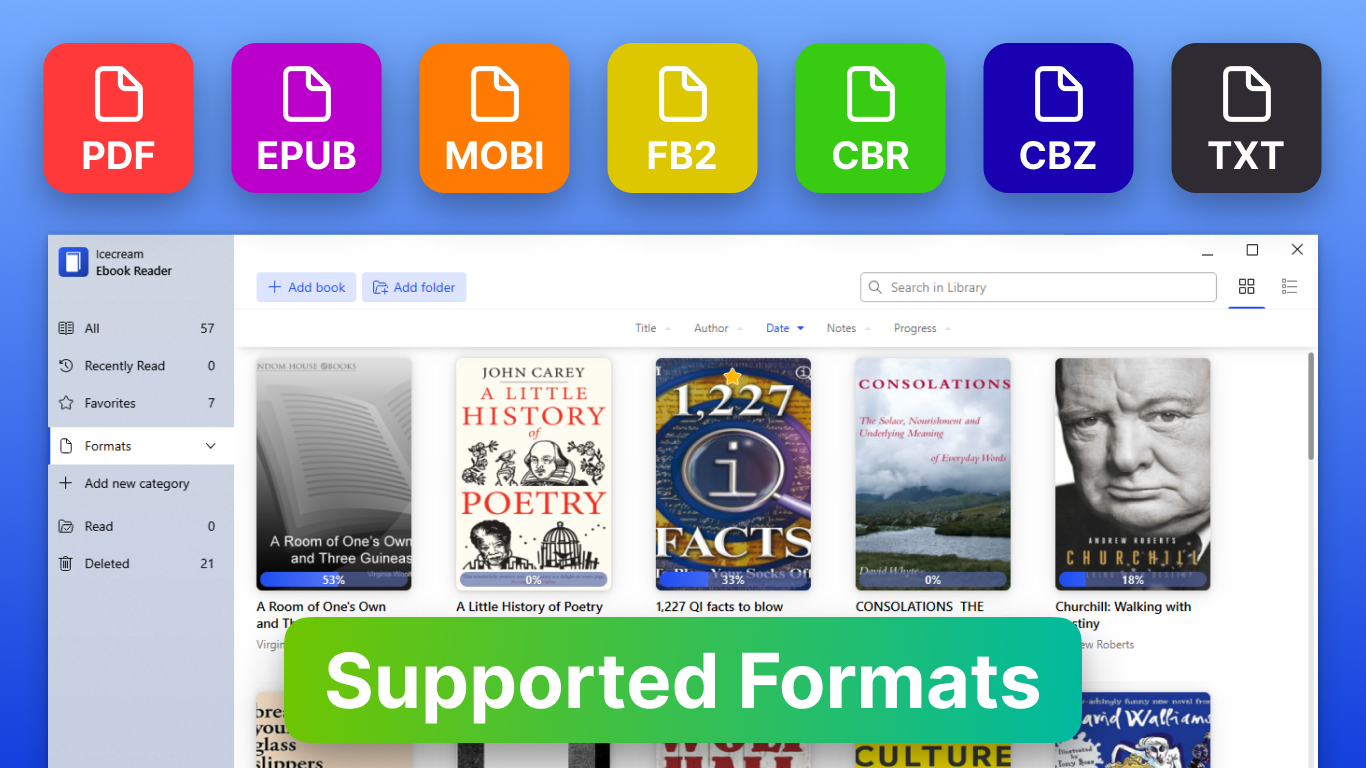
Task: Toggle favorite star on 1,227 QI Facts
Action: [x=733, y=377]
